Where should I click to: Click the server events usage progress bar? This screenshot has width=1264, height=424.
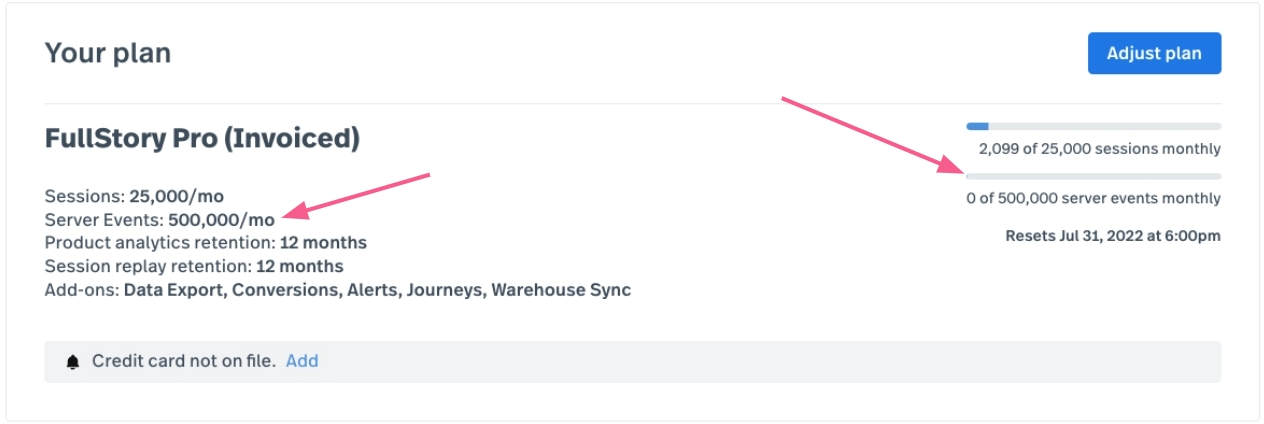click(1093, 176)
